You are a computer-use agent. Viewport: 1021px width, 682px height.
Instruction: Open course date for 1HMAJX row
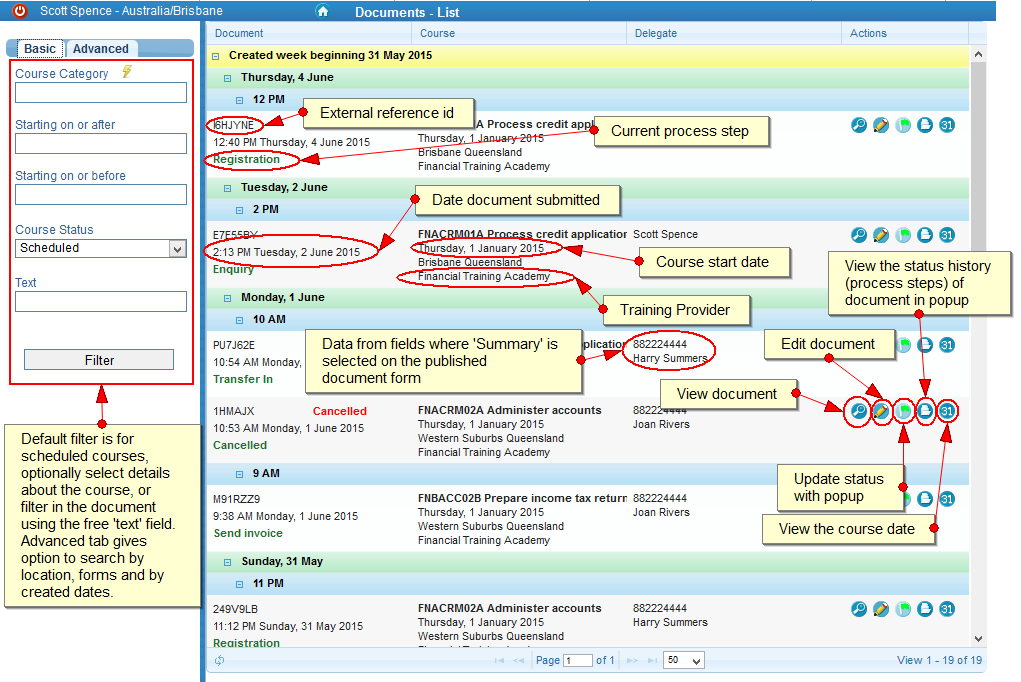pyautogui.click(x=947, y=411)
